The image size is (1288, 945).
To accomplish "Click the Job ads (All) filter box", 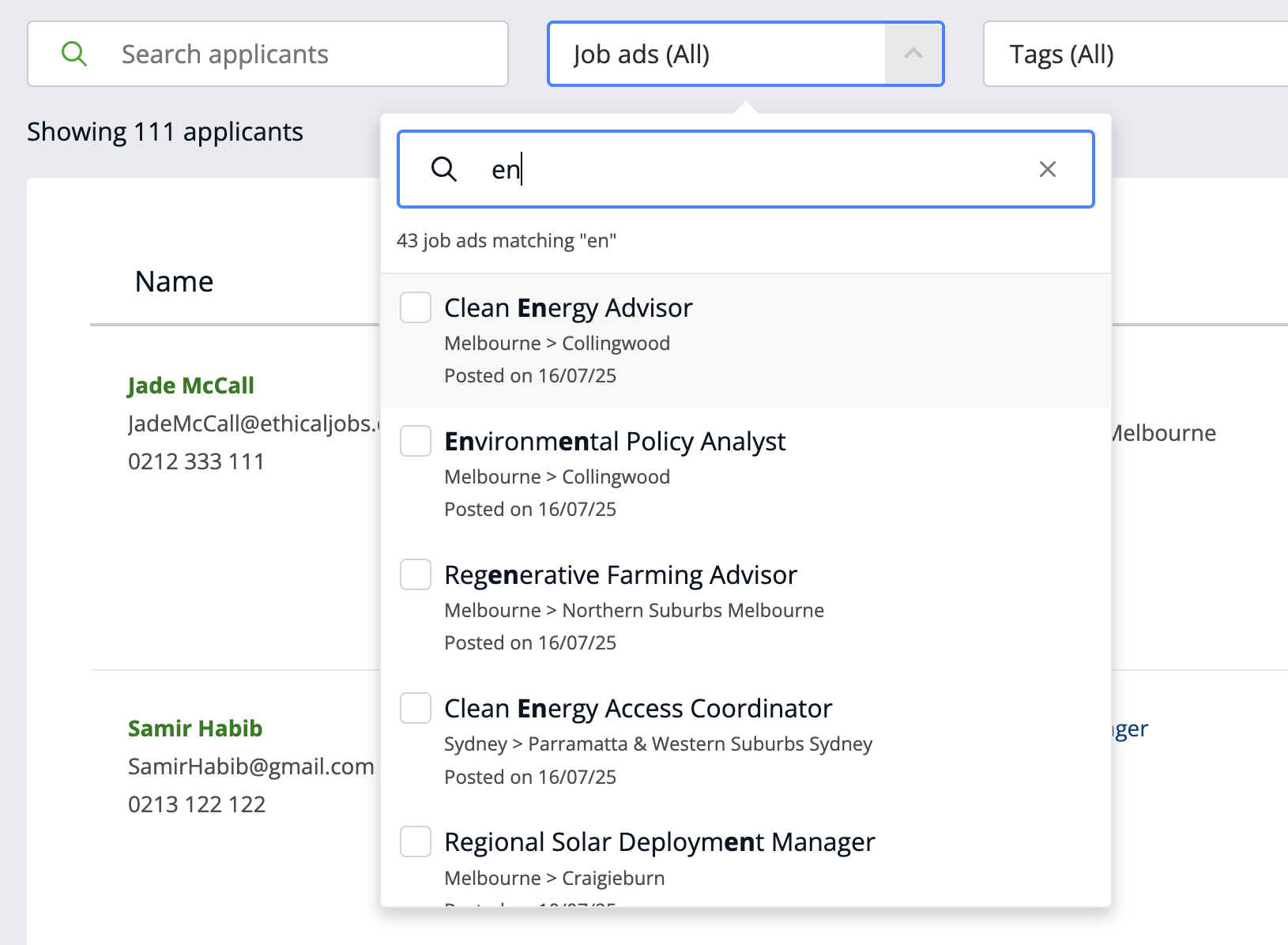I will pyautogui.click(x=716, y=54).
